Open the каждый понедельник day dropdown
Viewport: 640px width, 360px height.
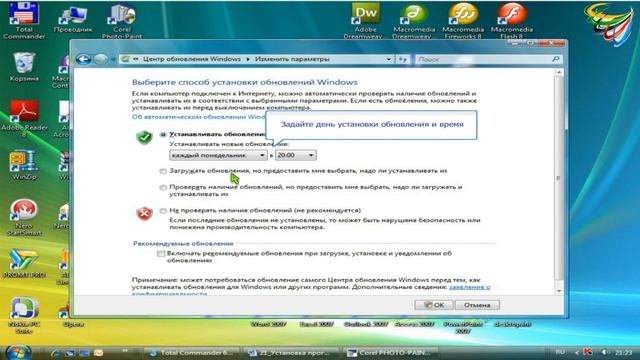click(x=218, y=156)
